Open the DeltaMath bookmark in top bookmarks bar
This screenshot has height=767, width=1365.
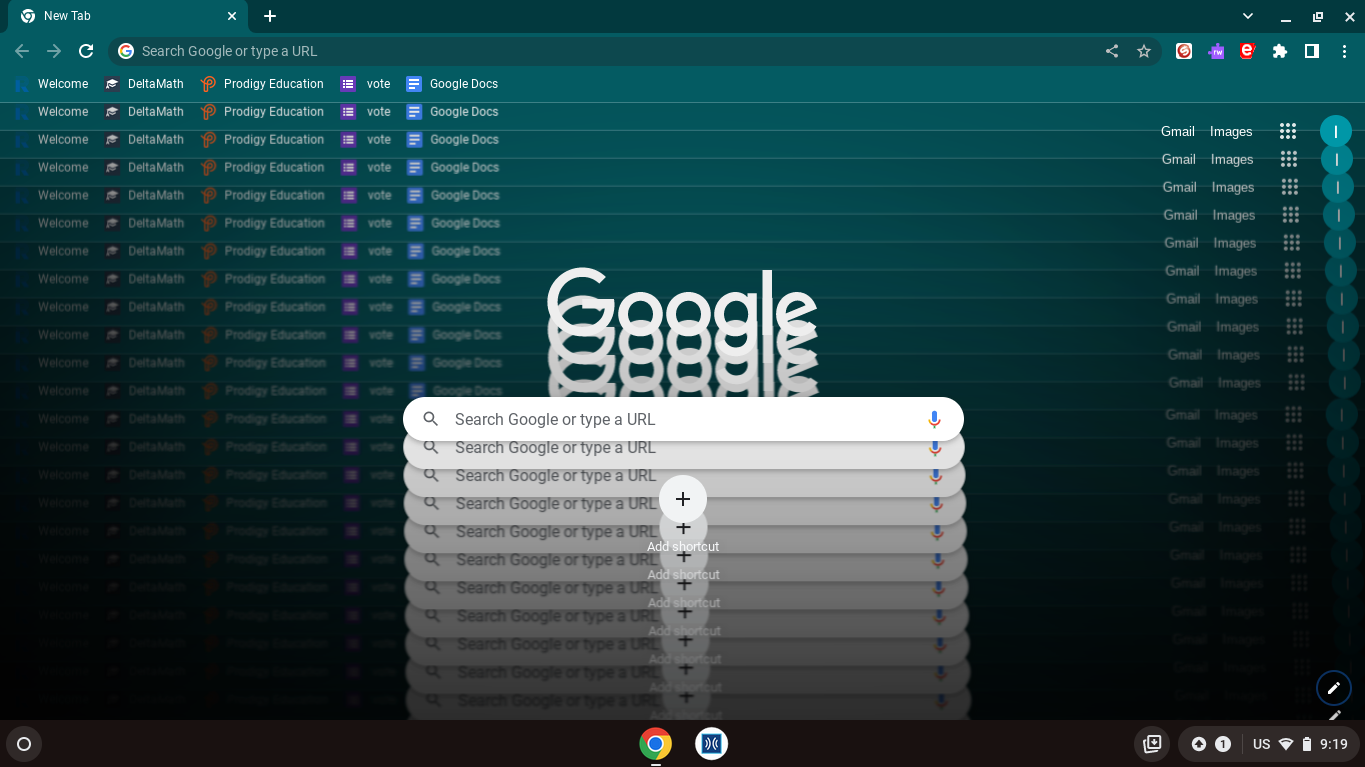point(144,84)
